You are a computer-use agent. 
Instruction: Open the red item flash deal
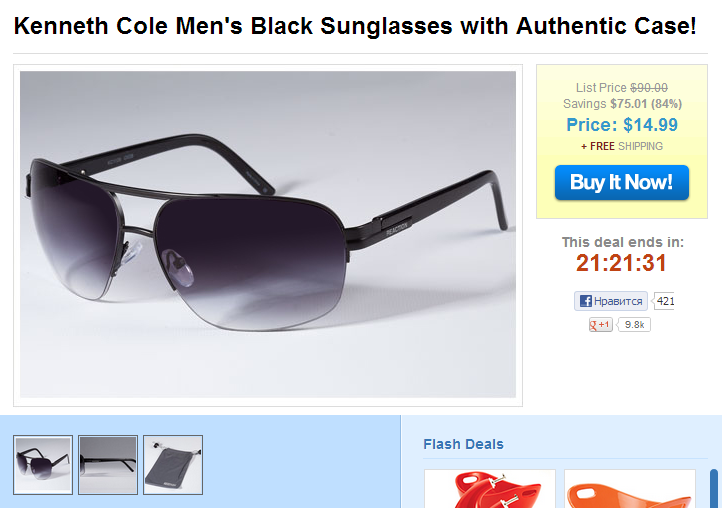pos(489,489)
